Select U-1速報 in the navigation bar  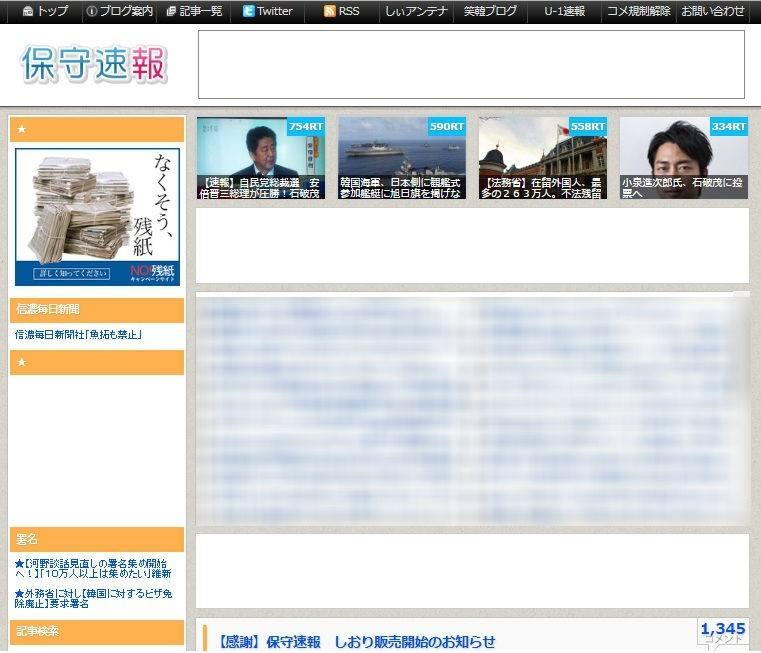564,11
